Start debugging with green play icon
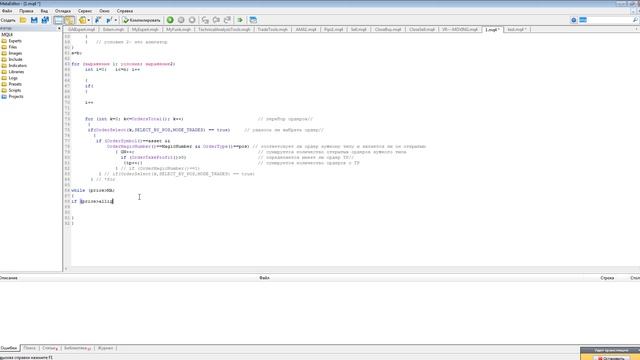This screenshot has height=360, width=640. click(x=170, y=20)
